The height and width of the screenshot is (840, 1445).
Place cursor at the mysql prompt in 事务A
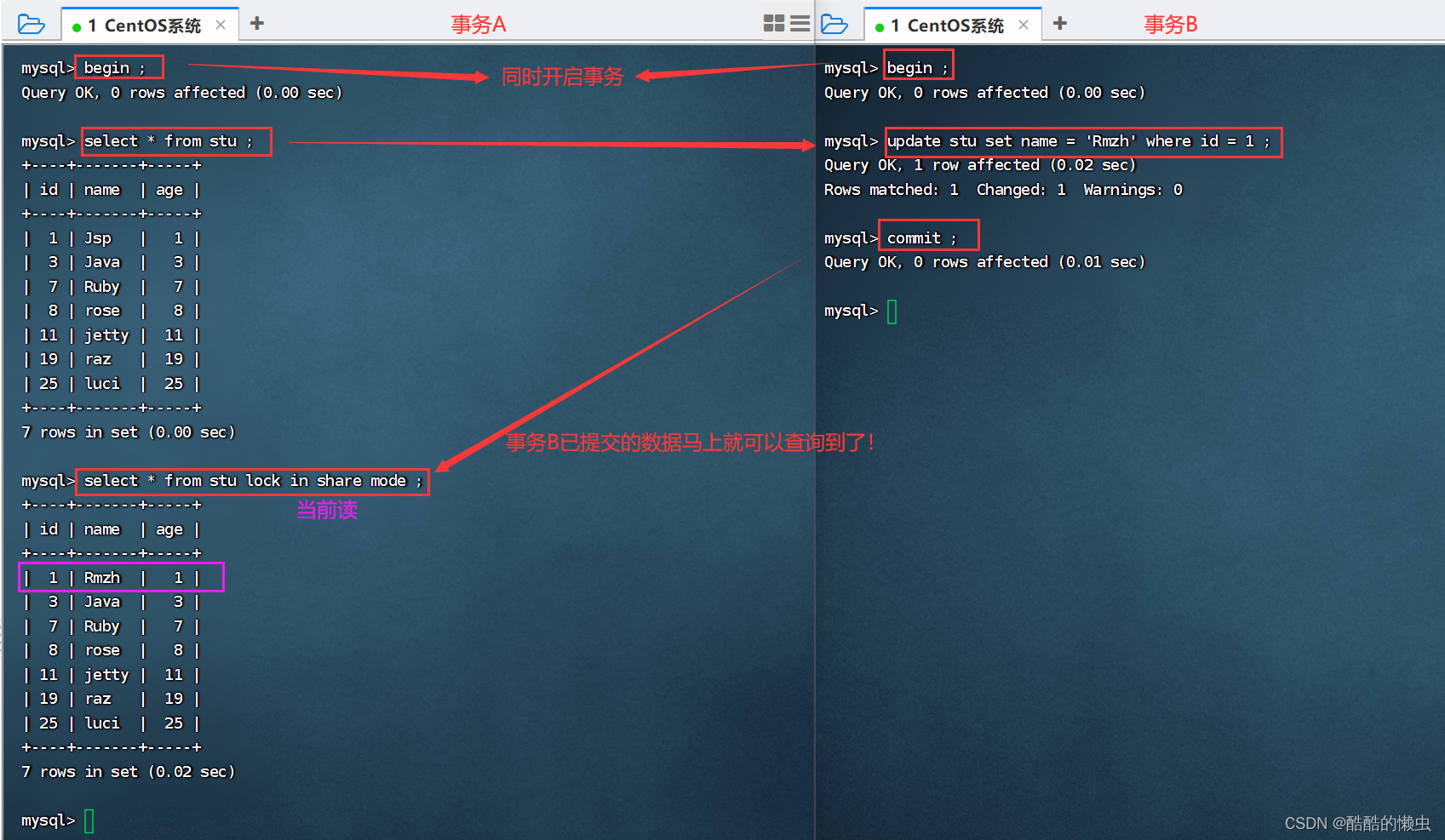point(88,820)
